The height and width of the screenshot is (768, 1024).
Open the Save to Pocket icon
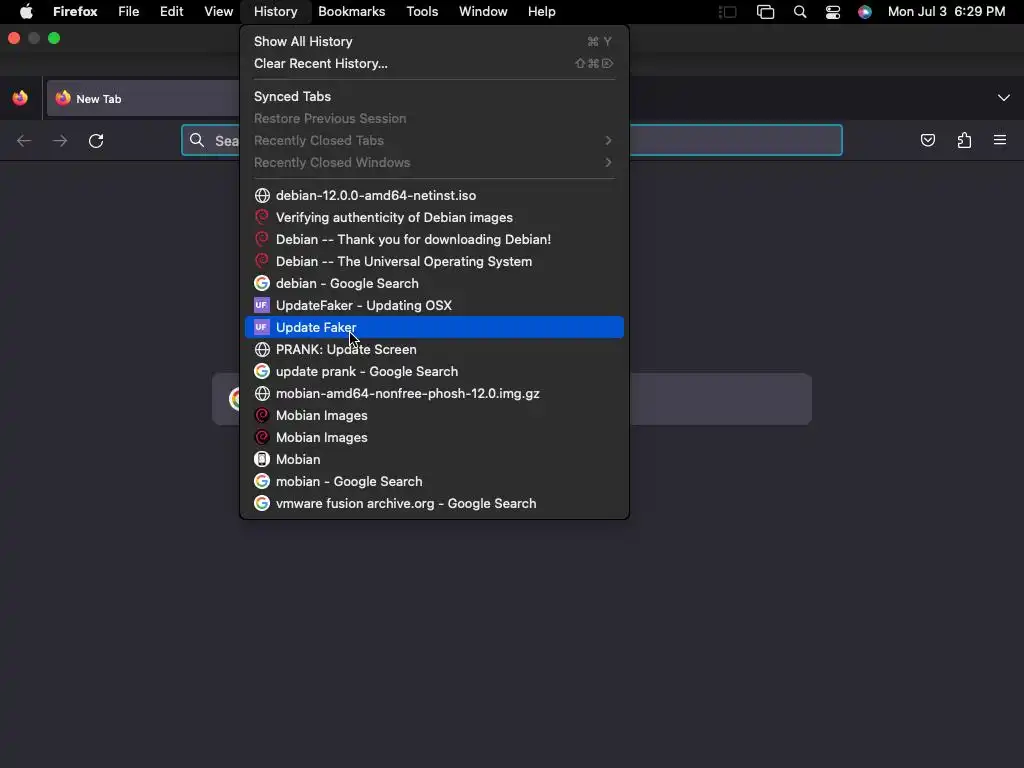tap(927, 140)
